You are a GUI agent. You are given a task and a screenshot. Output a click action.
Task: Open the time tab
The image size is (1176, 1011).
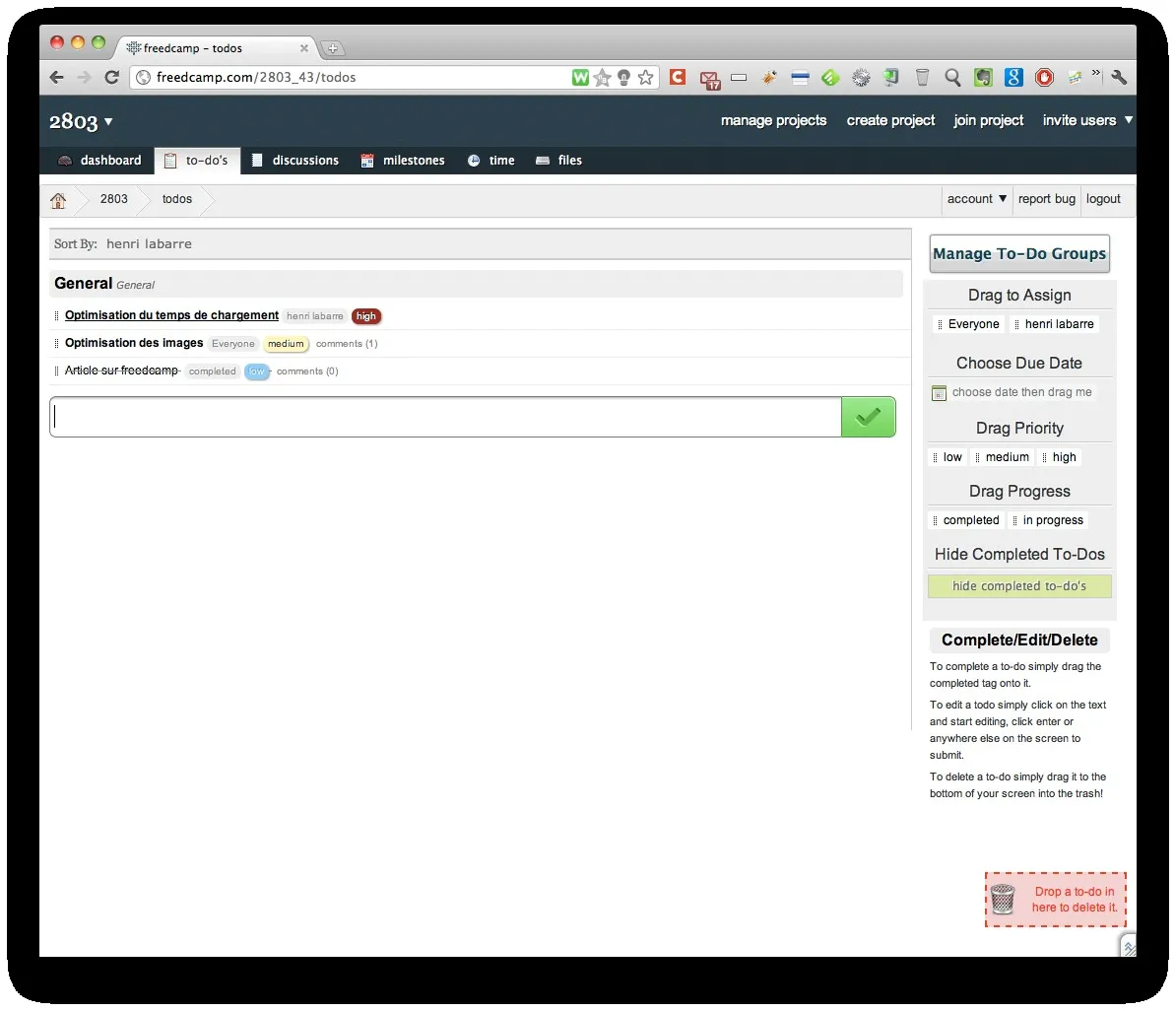491,161
